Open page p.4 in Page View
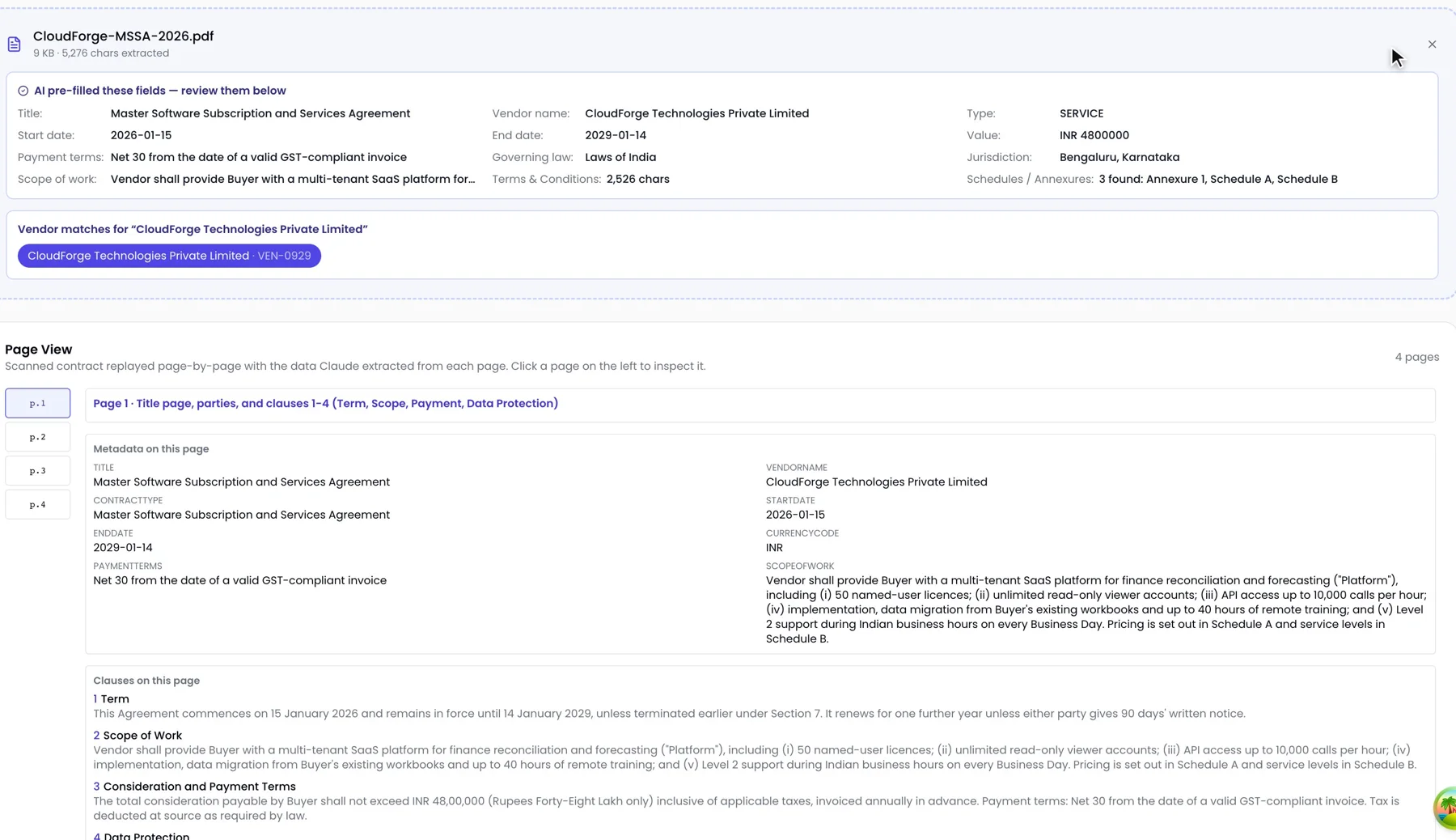 tap(38, 504)
